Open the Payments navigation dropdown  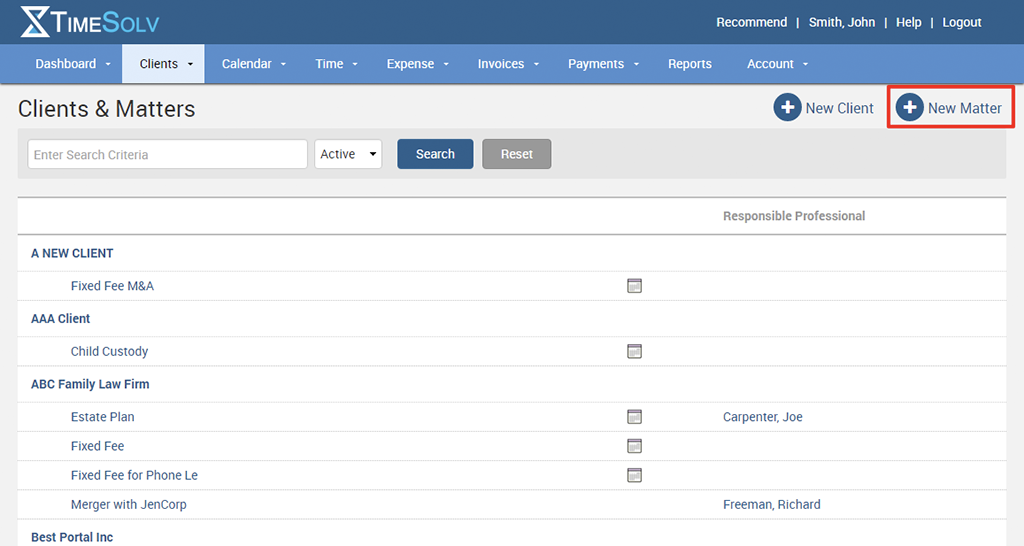point(603,64)
